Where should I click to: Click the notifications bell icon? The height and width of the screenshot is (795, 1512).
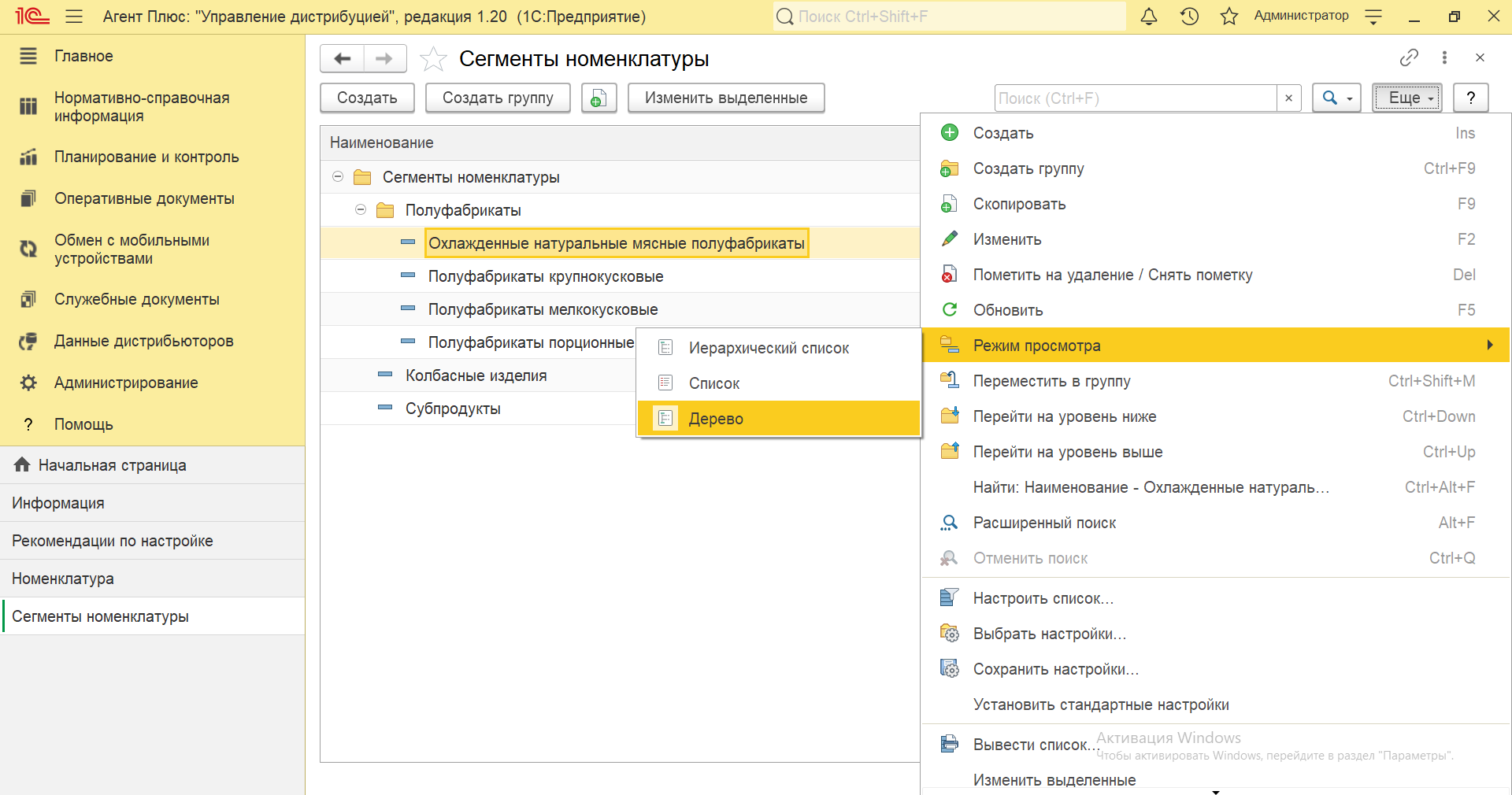coord(1149,17)
